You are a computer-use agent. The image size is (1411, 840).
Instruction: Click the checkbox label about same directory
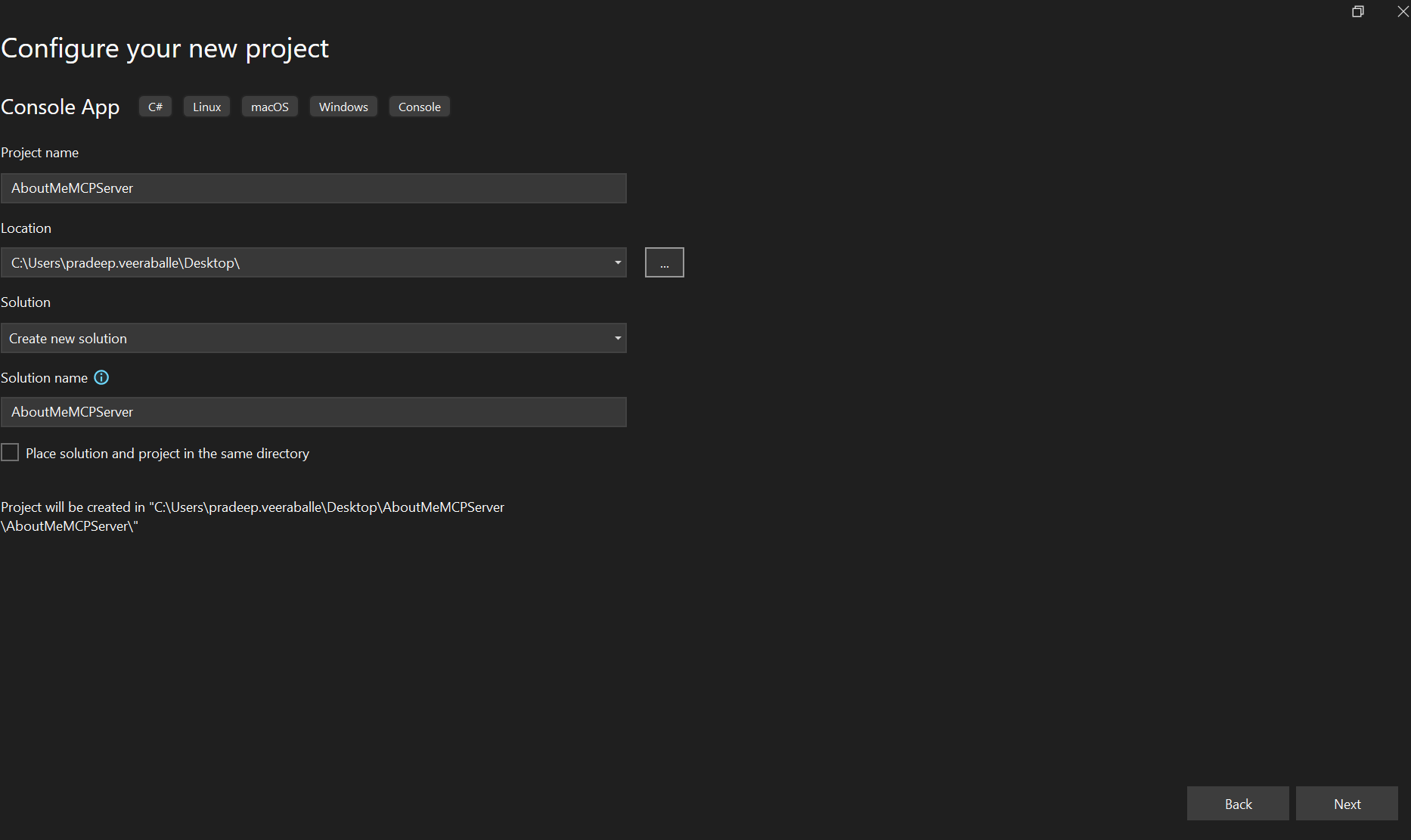[167, 454]
